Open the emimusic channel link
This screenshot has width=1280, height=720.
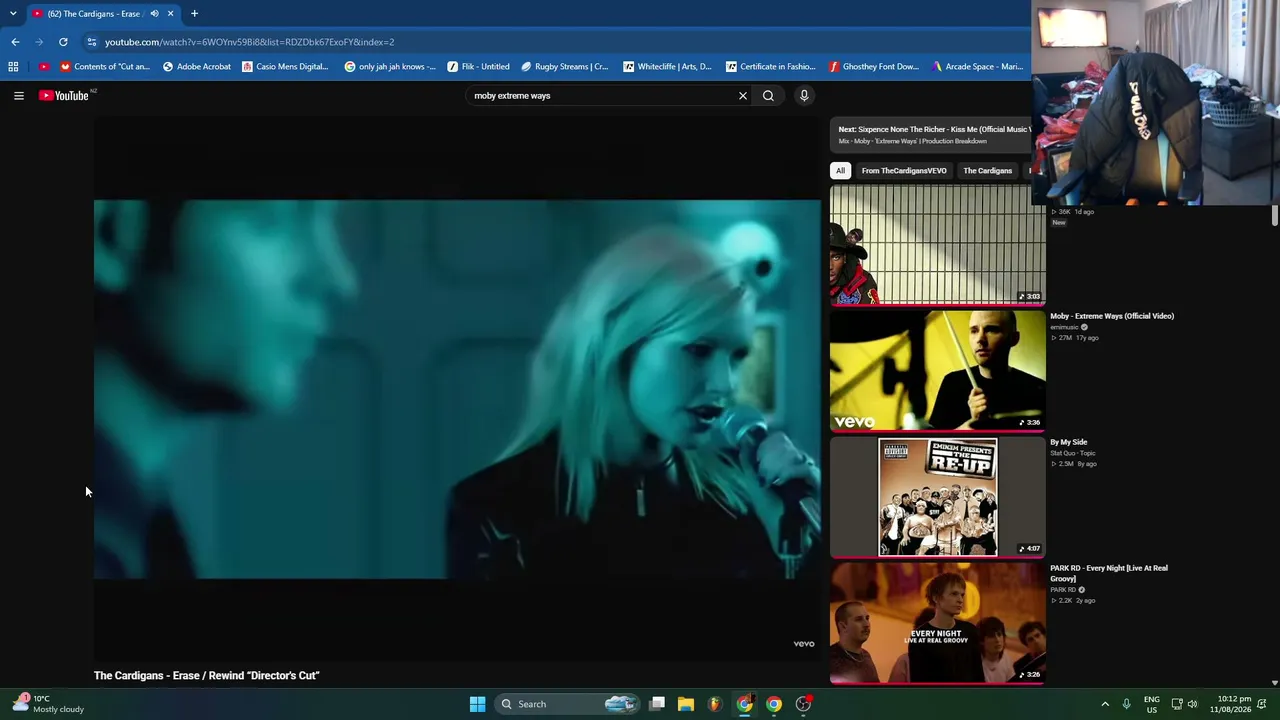click(x=1064, y=327)
